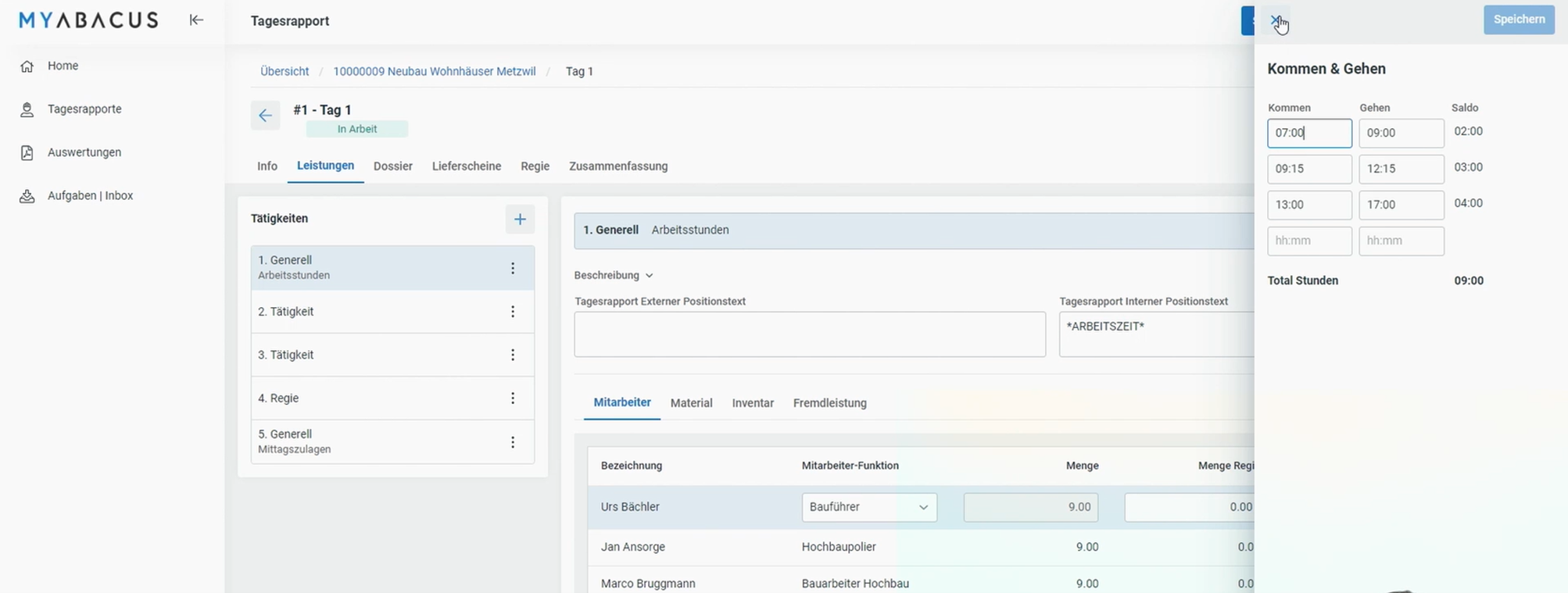
Task: Click the Tagesrapporte person icon
Action: coord(27,109)
